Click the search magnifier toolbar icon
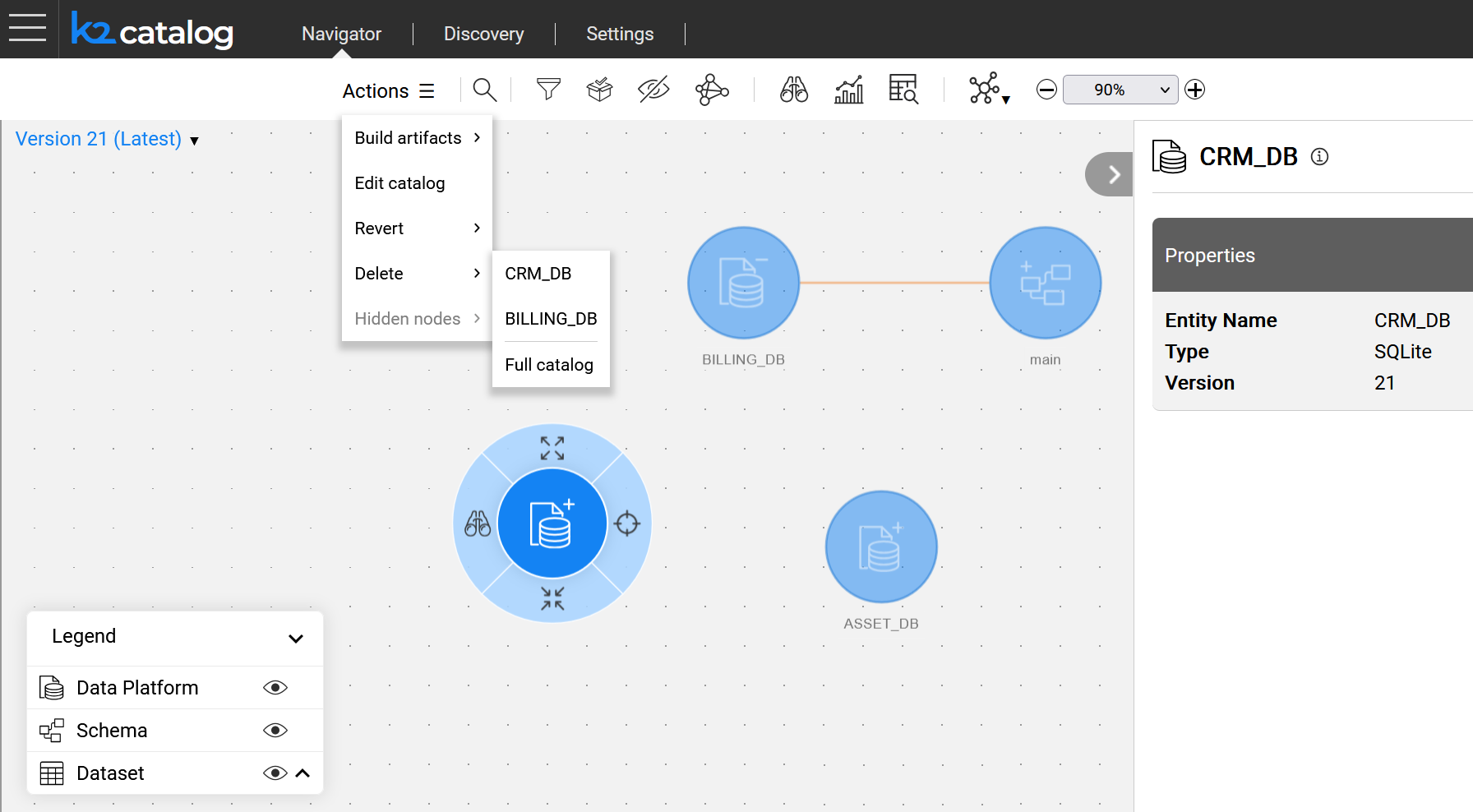1473x812 pixels. coord(484,90)
